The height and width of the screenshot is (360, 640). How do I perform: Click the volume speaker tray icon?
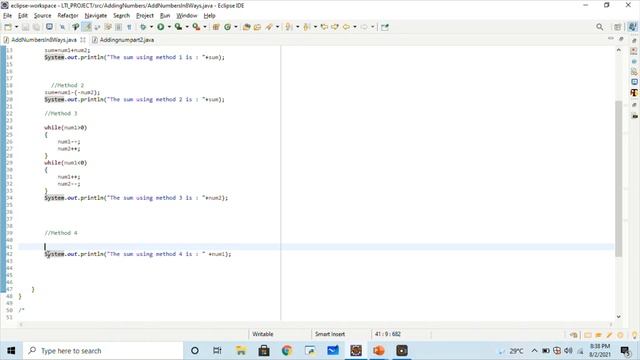(568, 351)
